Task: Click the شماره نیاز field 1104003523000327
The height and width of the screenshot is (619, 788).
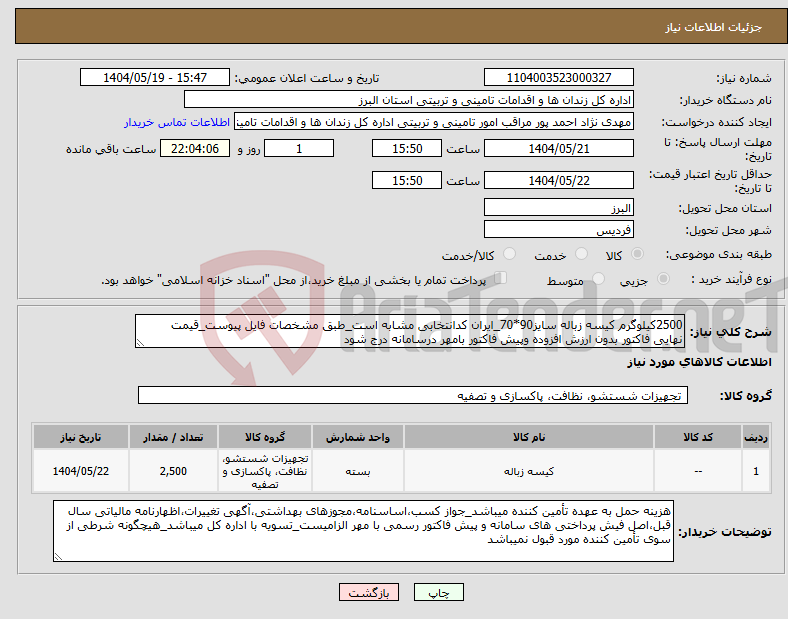Action: 559,77
